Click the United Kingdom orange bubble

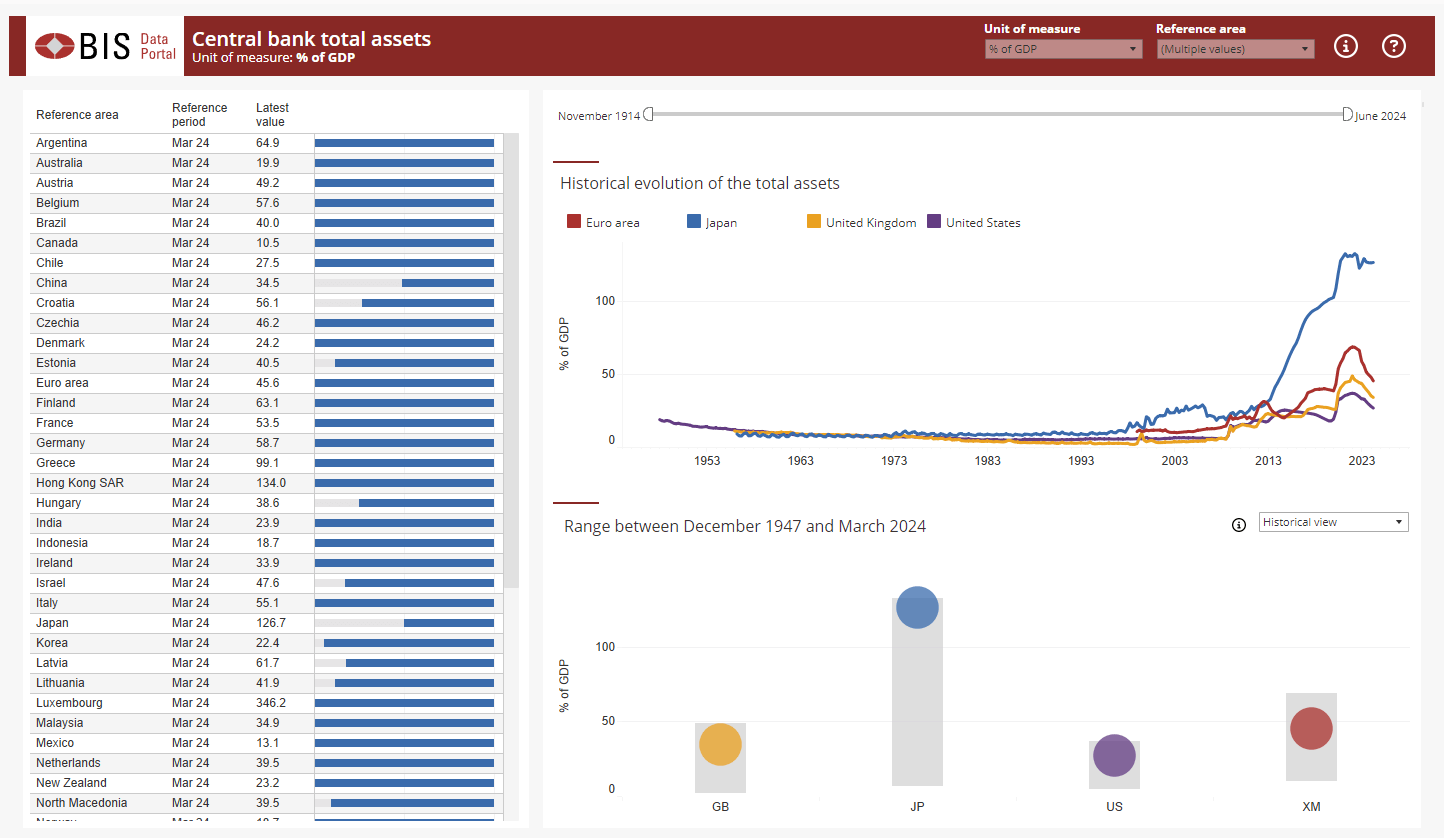click(x=720, y=744)
